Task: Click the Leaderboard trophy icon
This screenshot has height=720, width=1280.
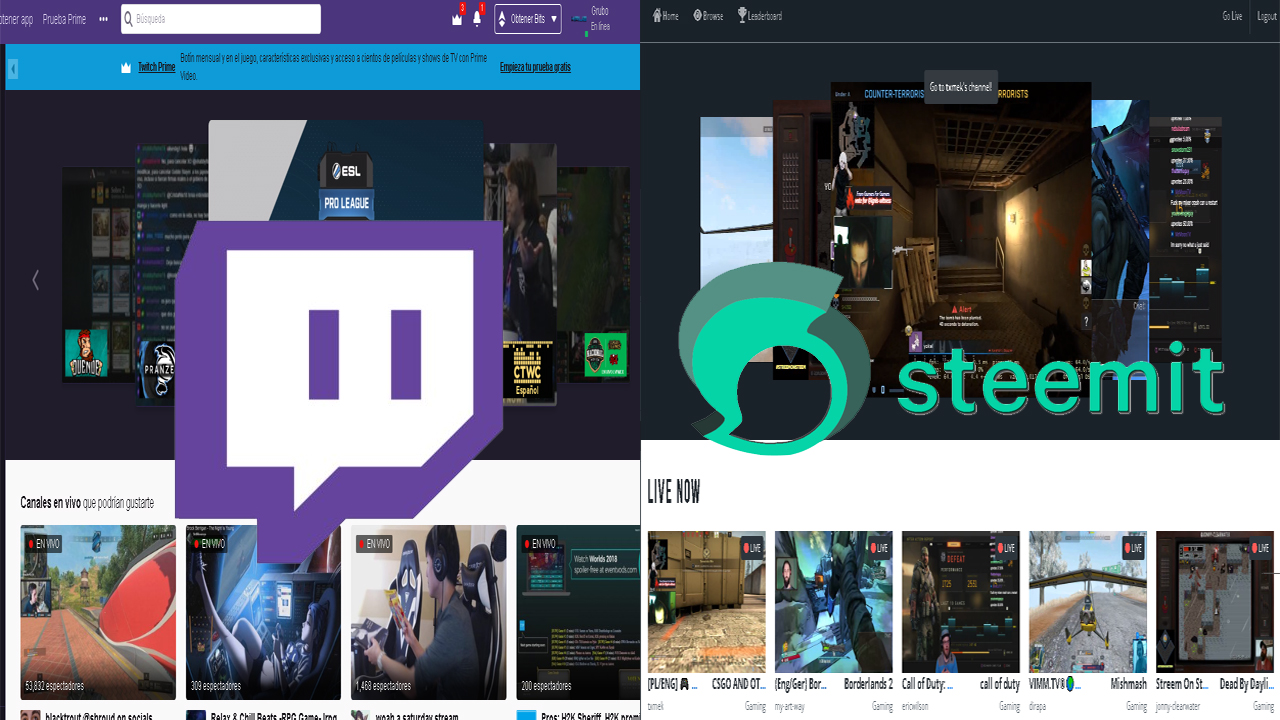Action: (741, 15)
